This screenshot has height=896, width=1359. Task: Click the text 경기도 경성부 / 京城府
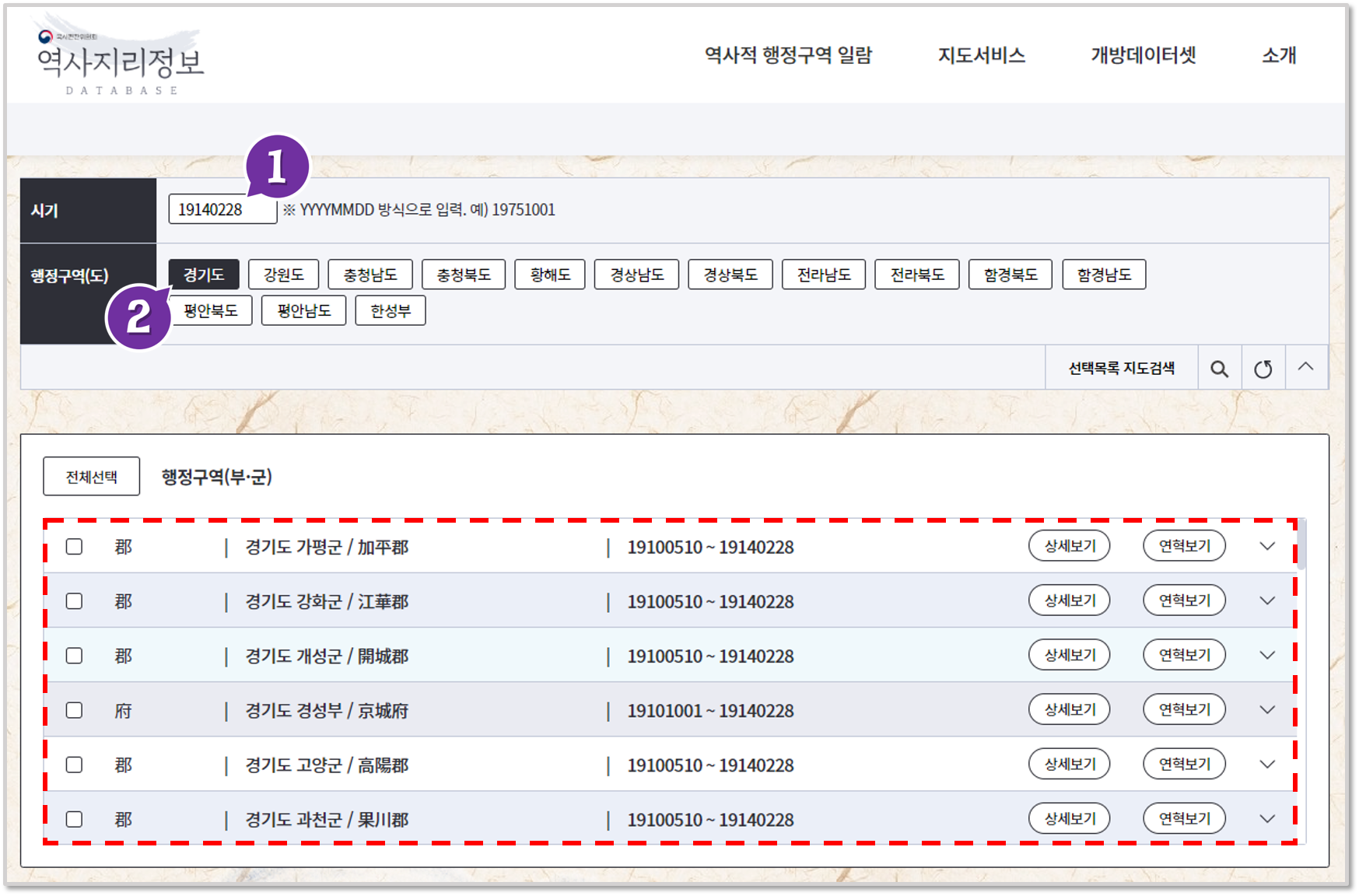(327, 711)
